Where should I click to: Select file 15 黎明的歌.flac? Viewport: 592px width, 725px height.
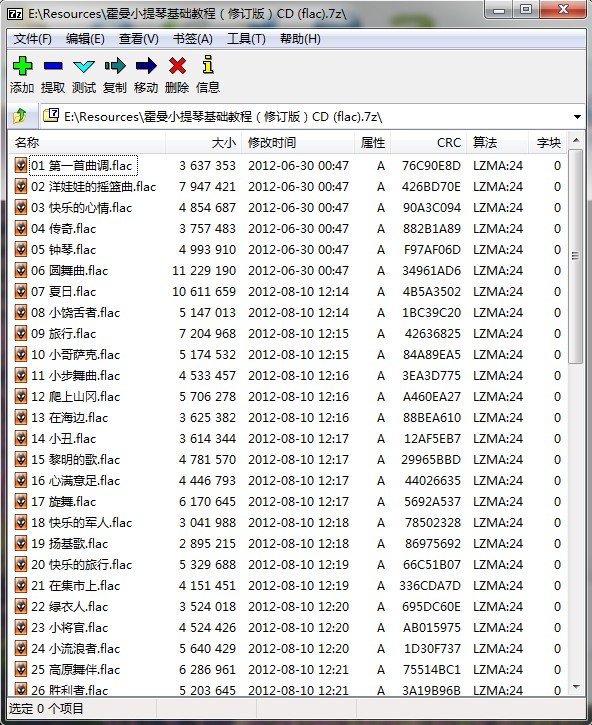(x=75, y=460)
